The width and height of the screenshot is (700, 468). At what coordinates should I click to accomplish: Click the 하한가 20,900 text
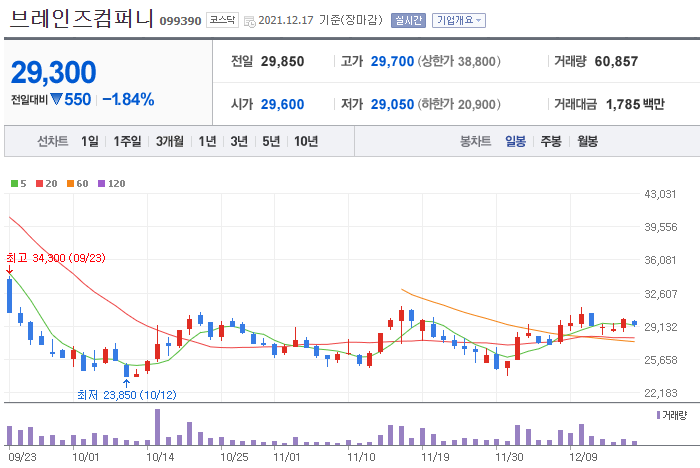pos(459,104)
